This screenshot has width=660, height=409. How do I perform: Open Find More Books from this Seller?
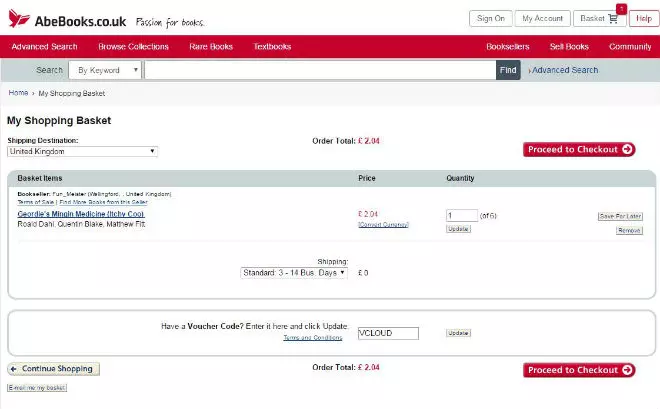tap(104, 202)
